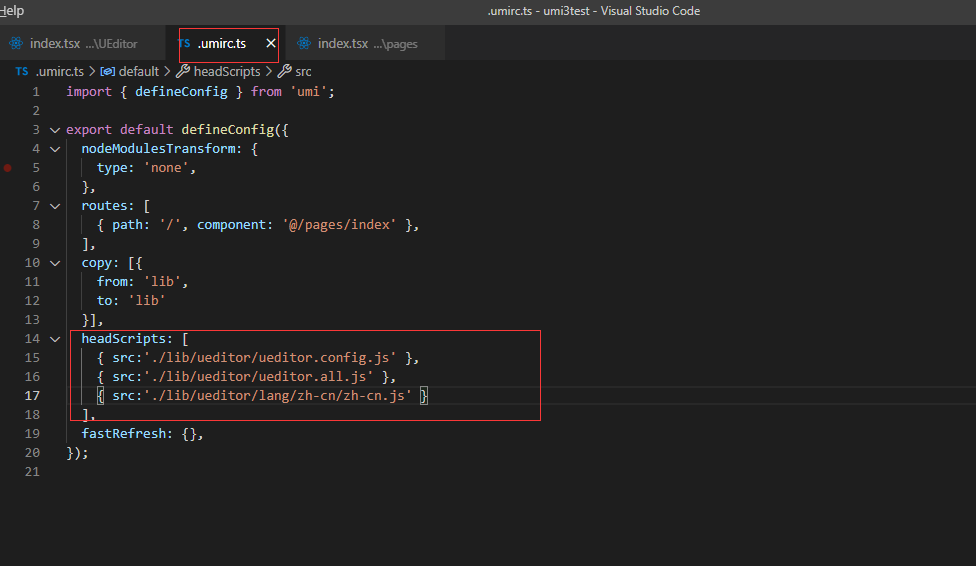Viewport: 976px width, 566px height.
Task: Click the 'umi' string on line 1
Action: point(308,92)
